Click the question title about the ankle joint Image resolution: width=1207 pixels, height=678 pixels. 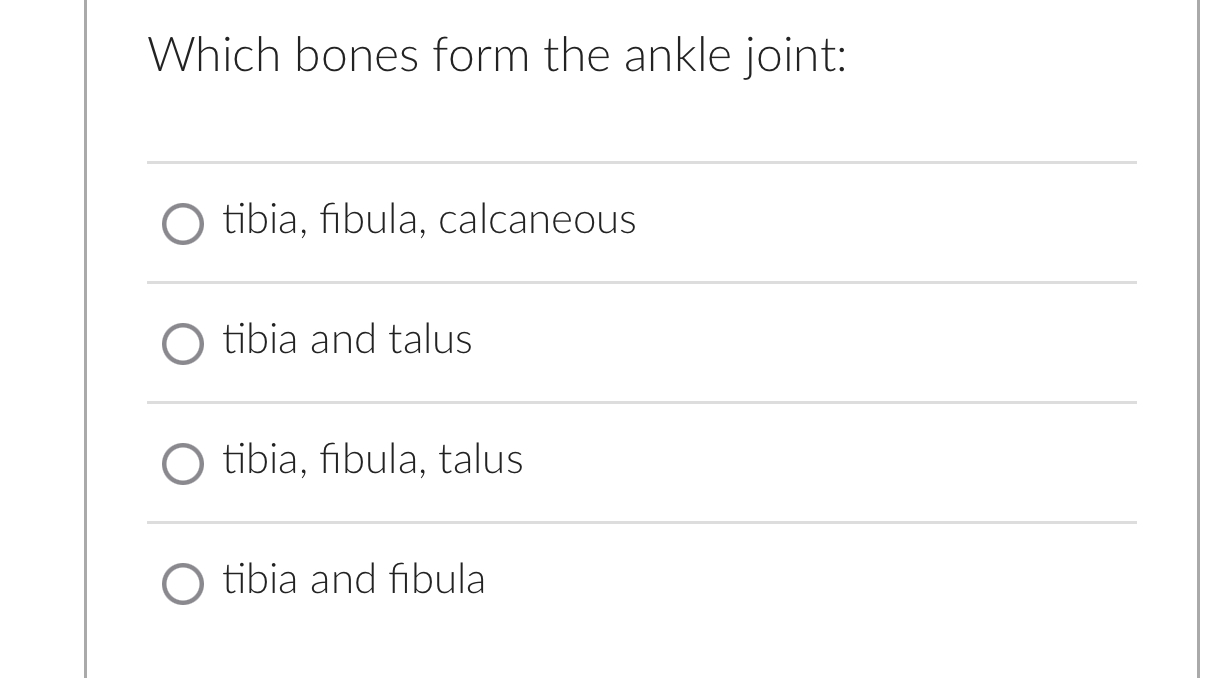(x=498, y=55)
